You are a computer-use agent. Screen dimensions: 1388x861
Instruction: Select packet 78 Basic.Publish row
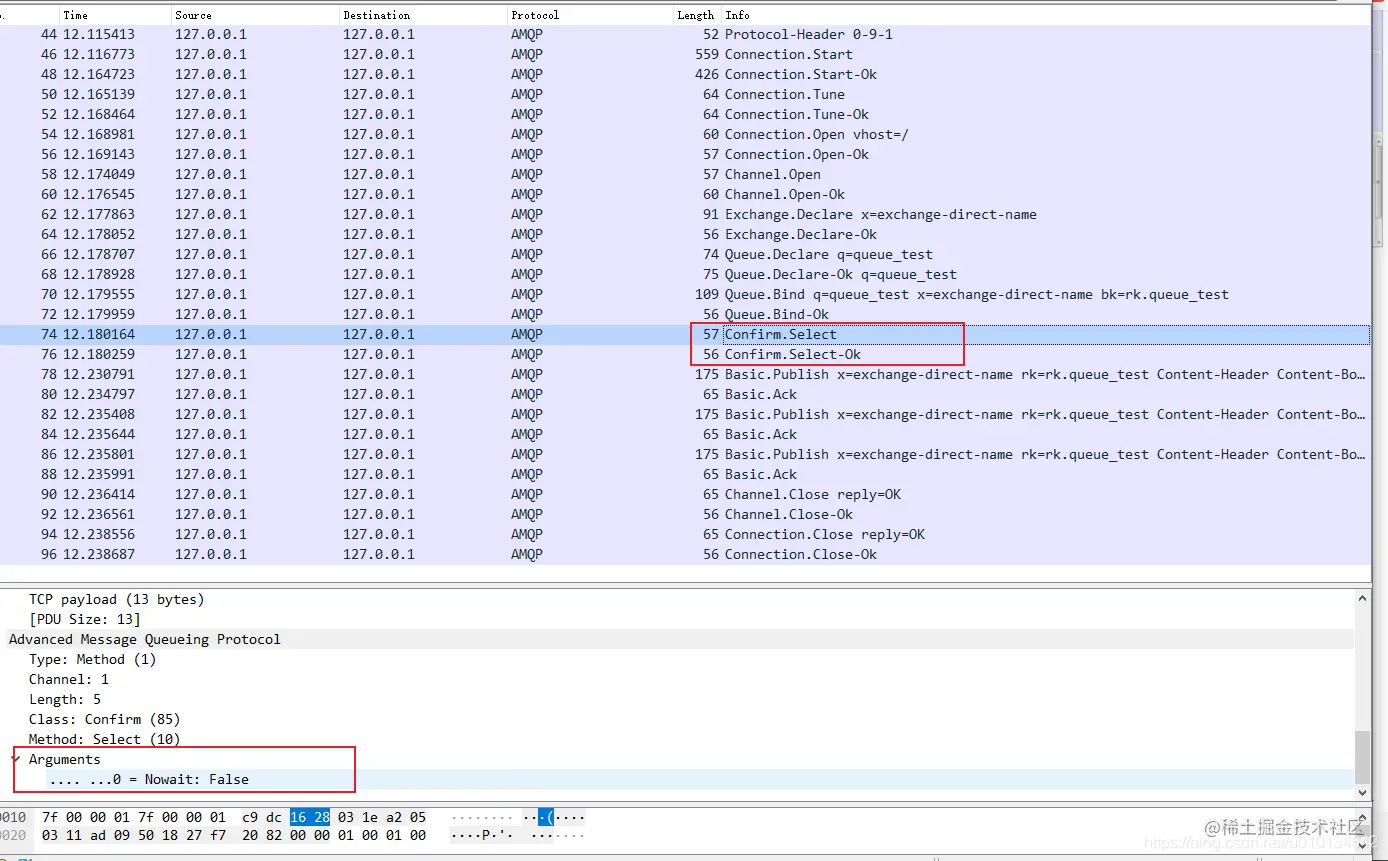pos(685,374)
